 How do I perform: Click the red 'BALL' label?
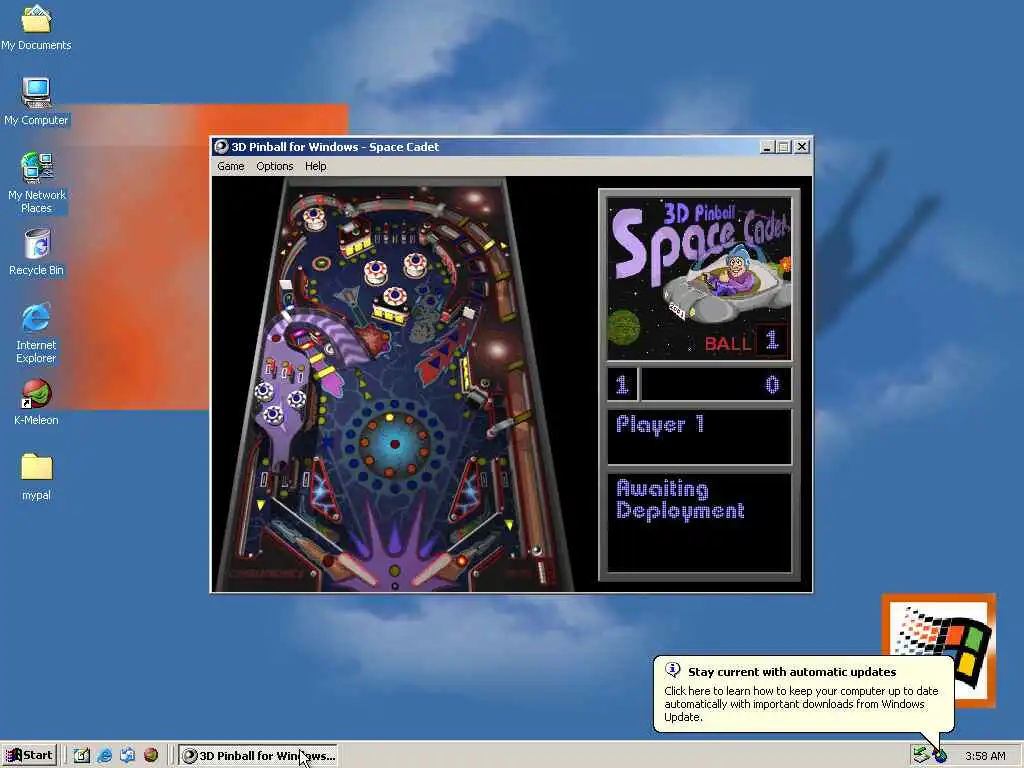[x=728, y=344]
